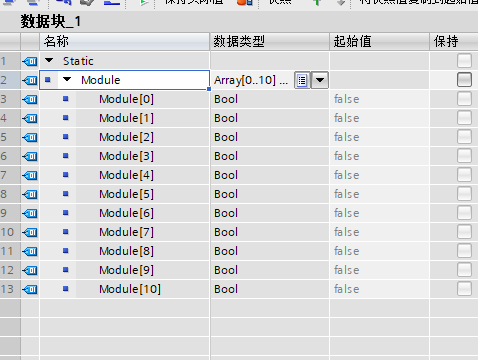Click the blue tag icon in row 13
The width and height of the screenshot is (478, 360).
[x=30, y=289]
